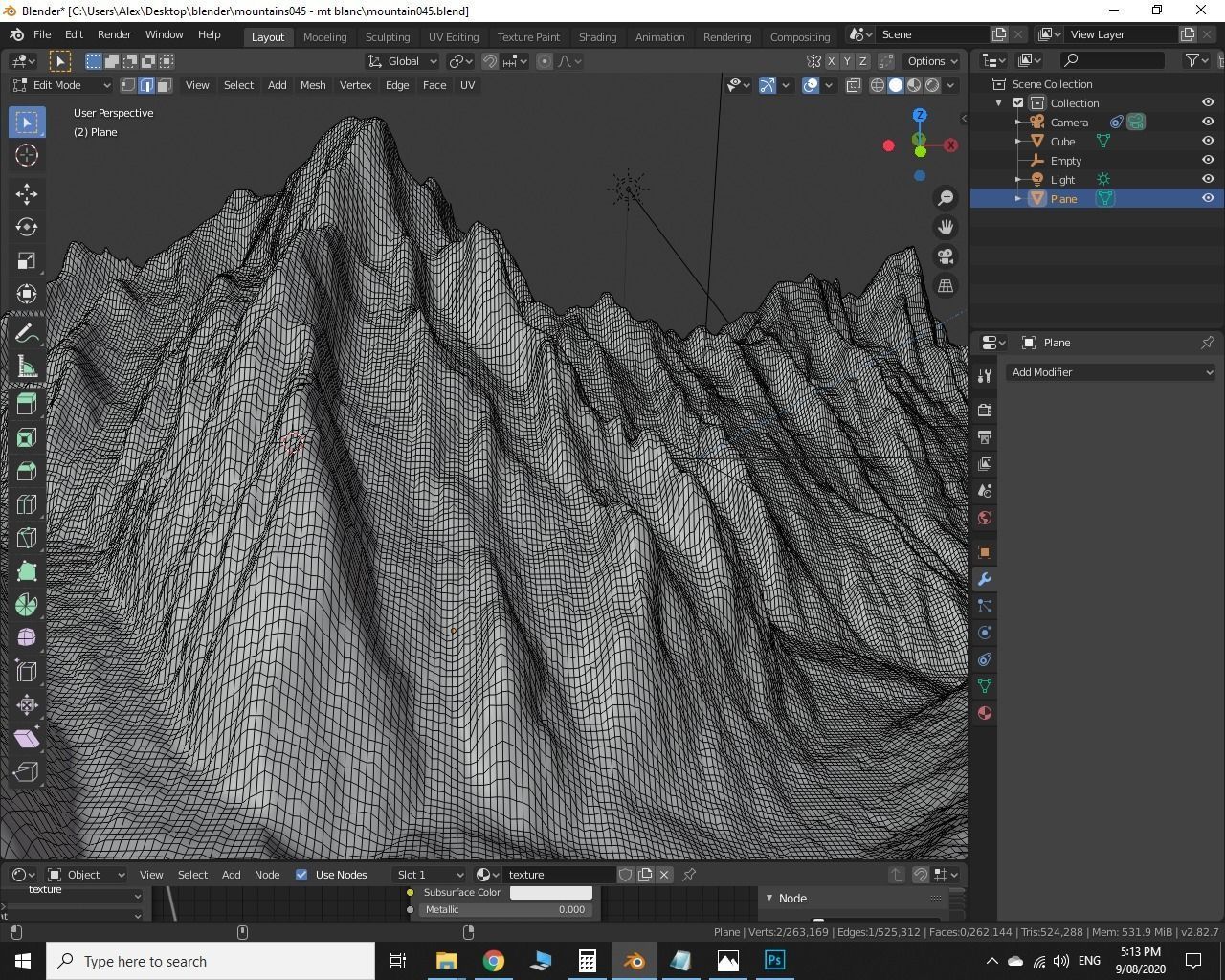Open the File menu
The height and width of the screenshot is (980, 1225).
click(x=42, y=34)
